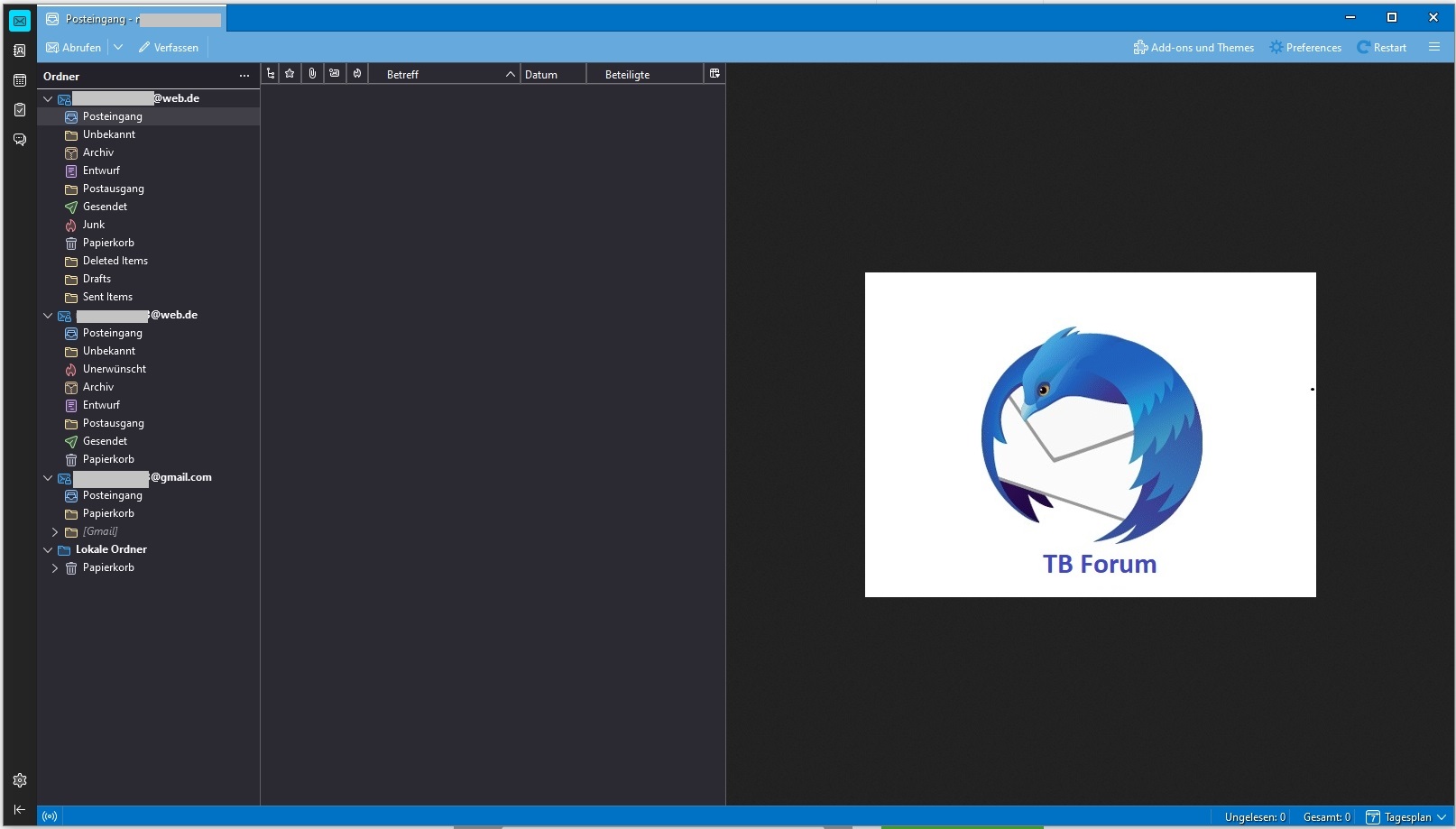The image size is (1456, 829).
Task: Open the Mail space icon
Action: coord(20,20)
